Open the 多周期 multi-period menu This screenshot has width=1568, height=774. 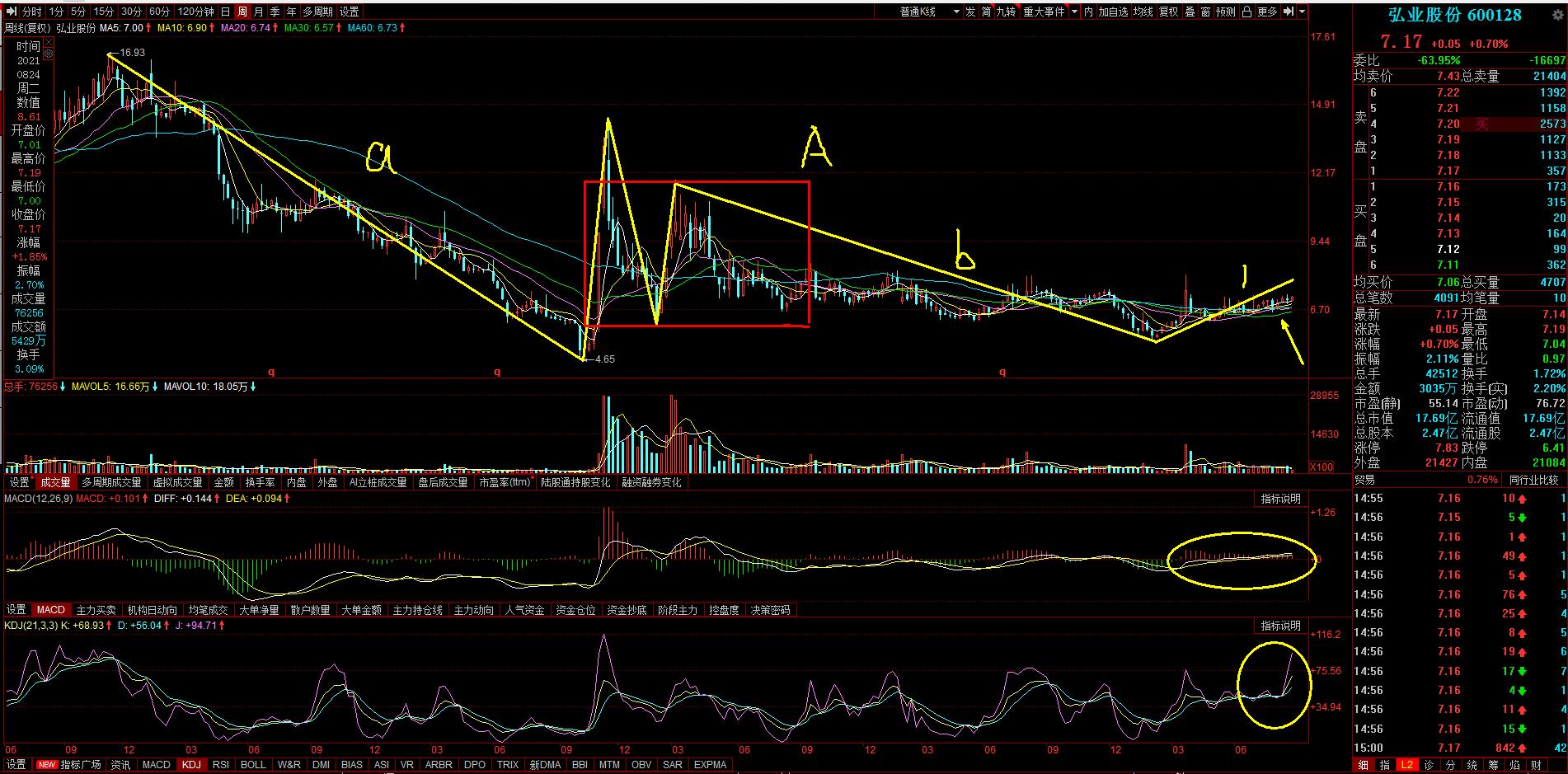(317, 12)
